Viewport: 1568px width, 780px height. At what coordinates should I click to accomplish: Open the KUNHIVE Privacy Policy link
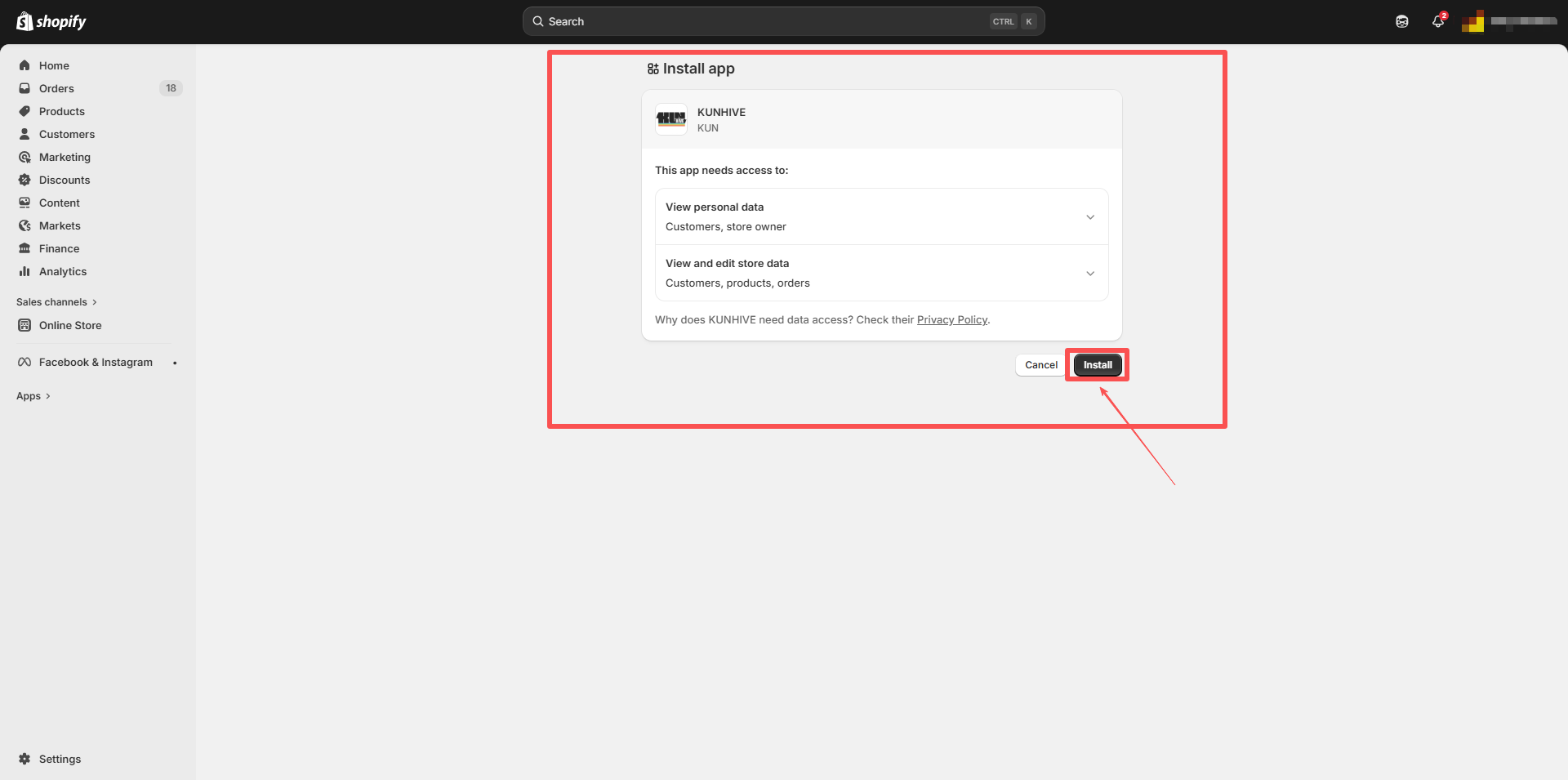pos(951,320)
